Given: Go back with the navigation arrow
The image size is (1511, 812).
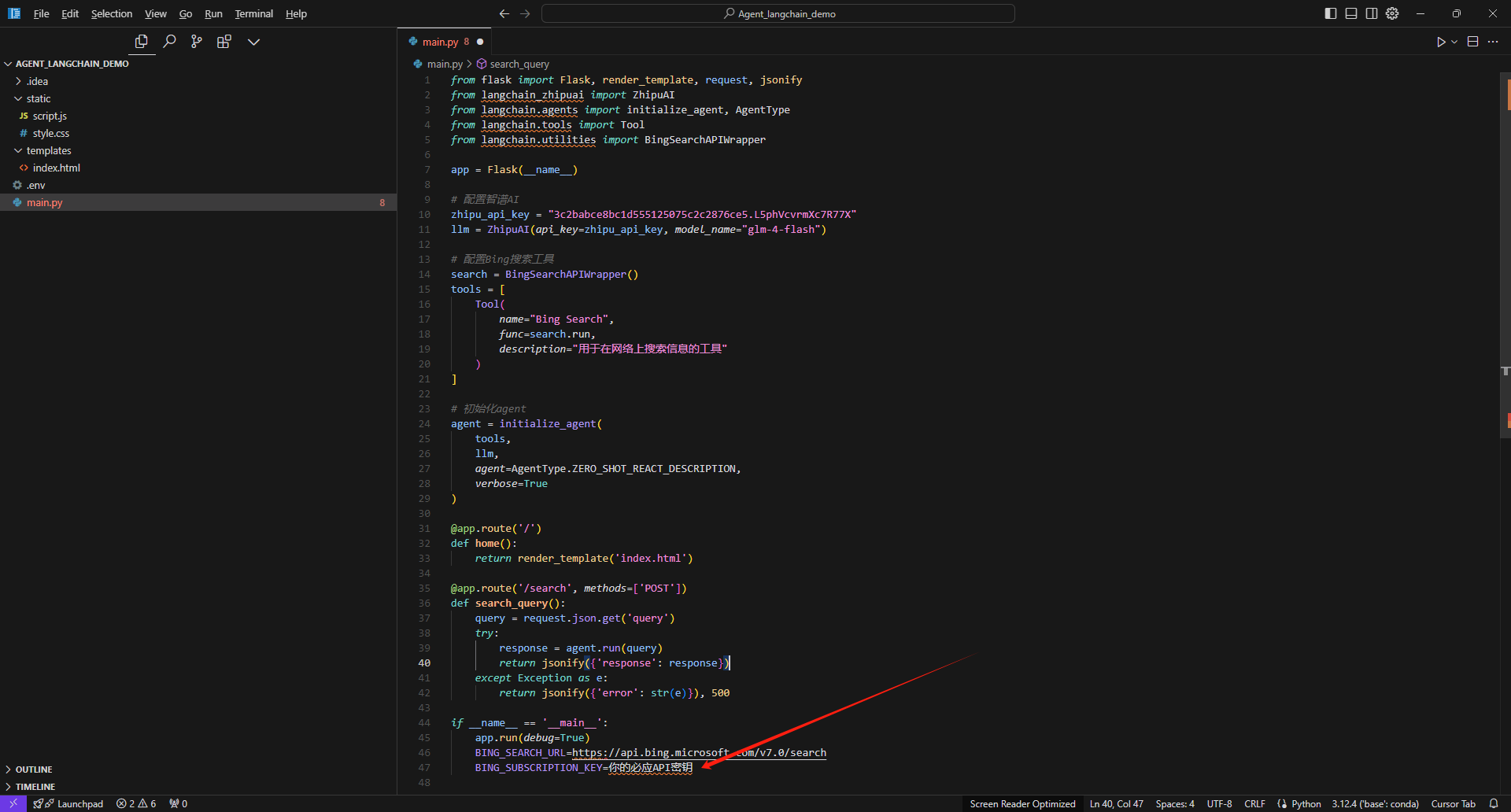Looking at the screenshot, I should [x=504, y=13].
